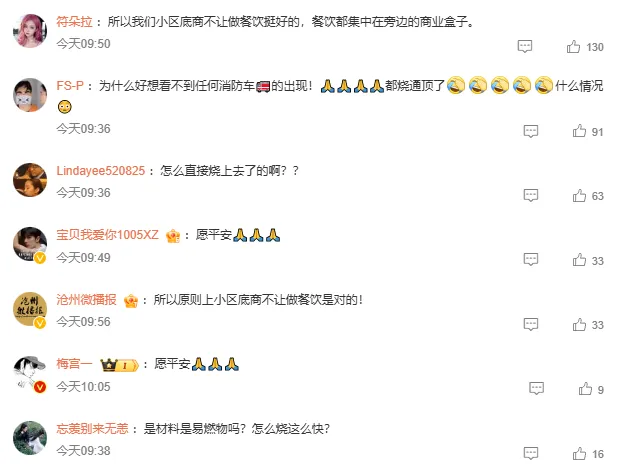Like 沧州微播报's comment with 33 likes
This screenshot has width=631, height=471.
click(x=579, y=324)
